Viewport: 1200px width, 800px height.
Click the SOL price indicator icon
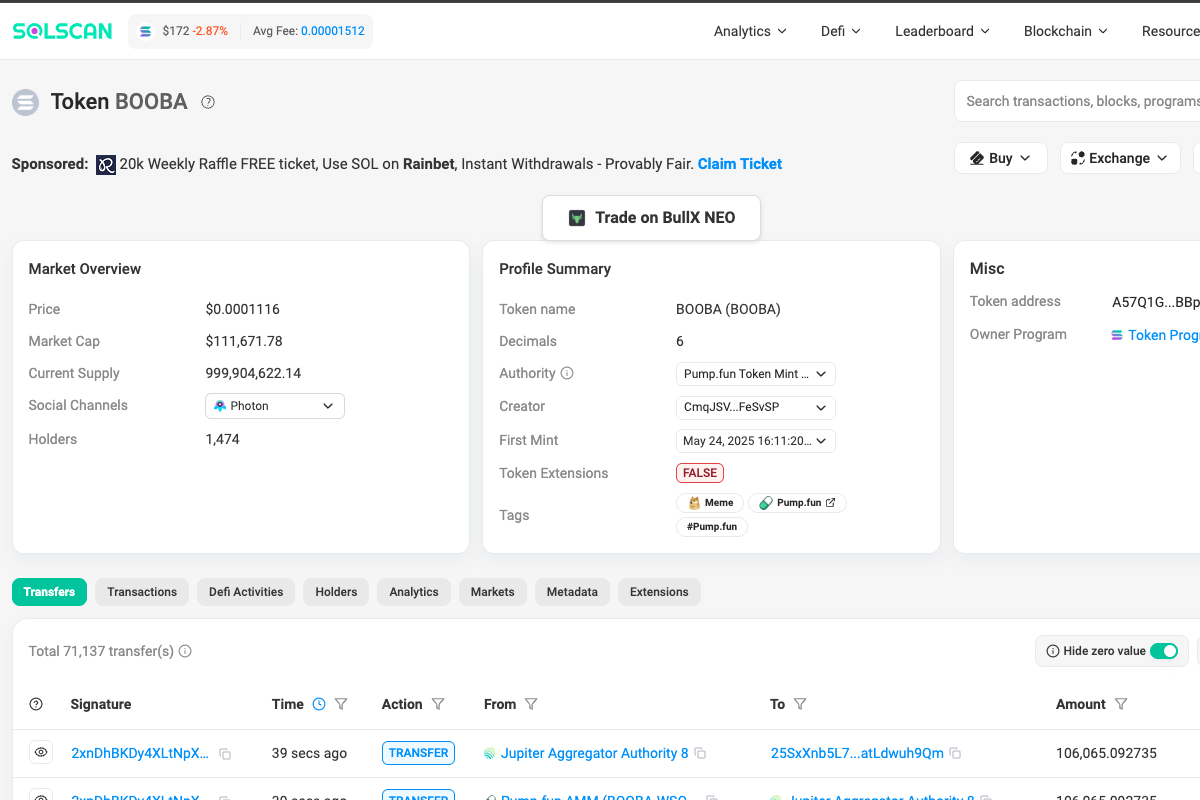[x=146, y=31]
